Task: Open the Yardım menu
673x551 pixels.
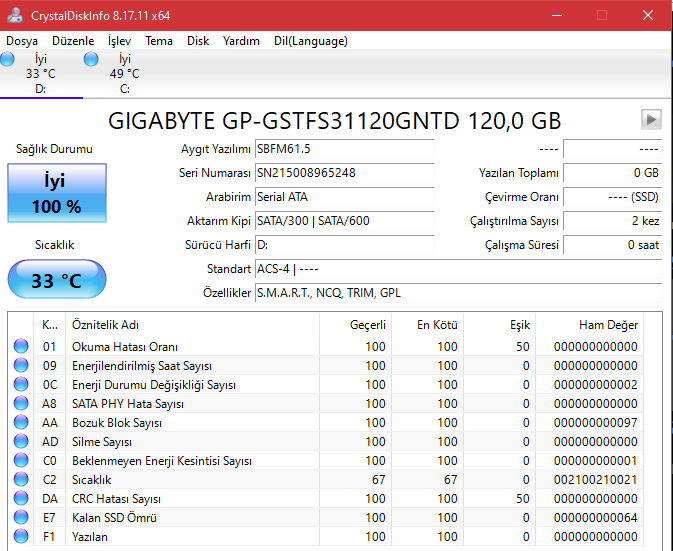Action: click(241, 41)
